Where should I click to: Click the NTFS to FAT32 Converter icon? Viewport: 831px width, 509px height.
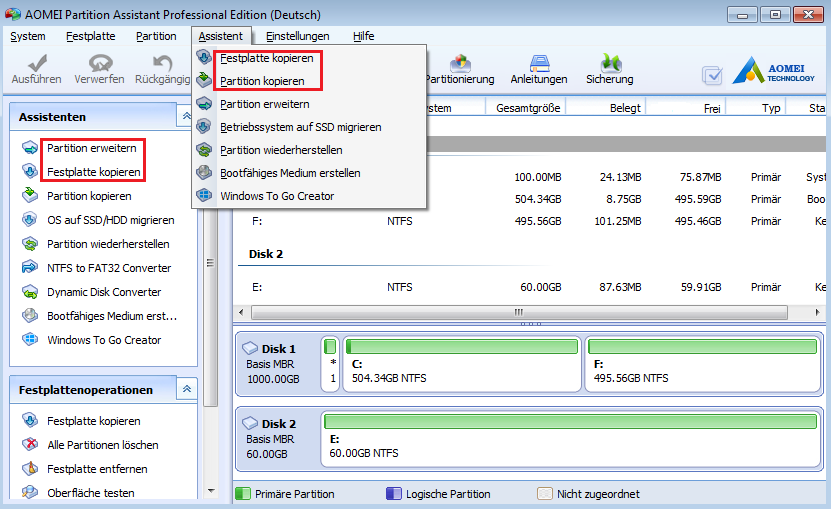30,267
